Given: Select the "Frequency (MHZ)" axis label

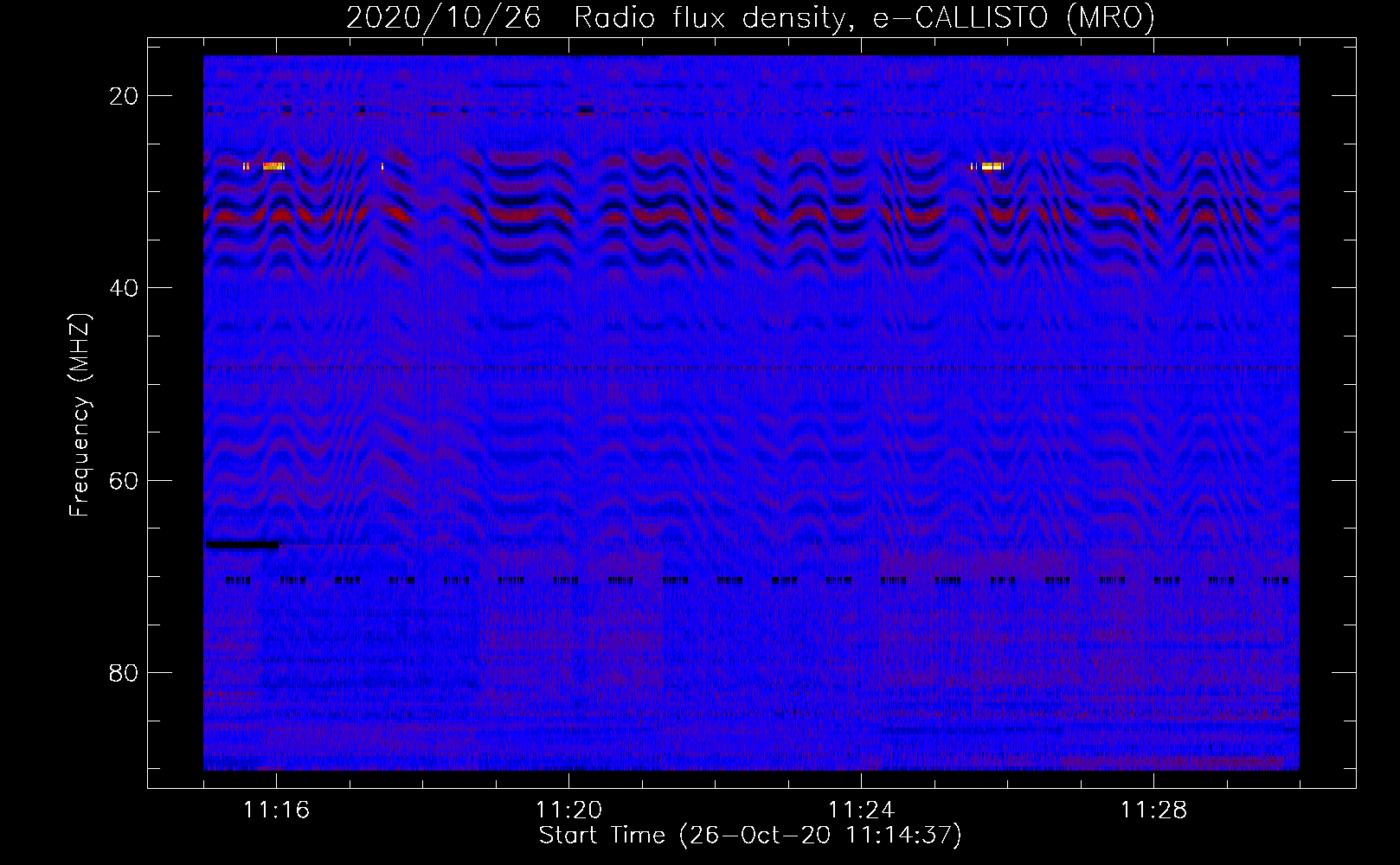Looking at the screenshot, I should [80, 415].
